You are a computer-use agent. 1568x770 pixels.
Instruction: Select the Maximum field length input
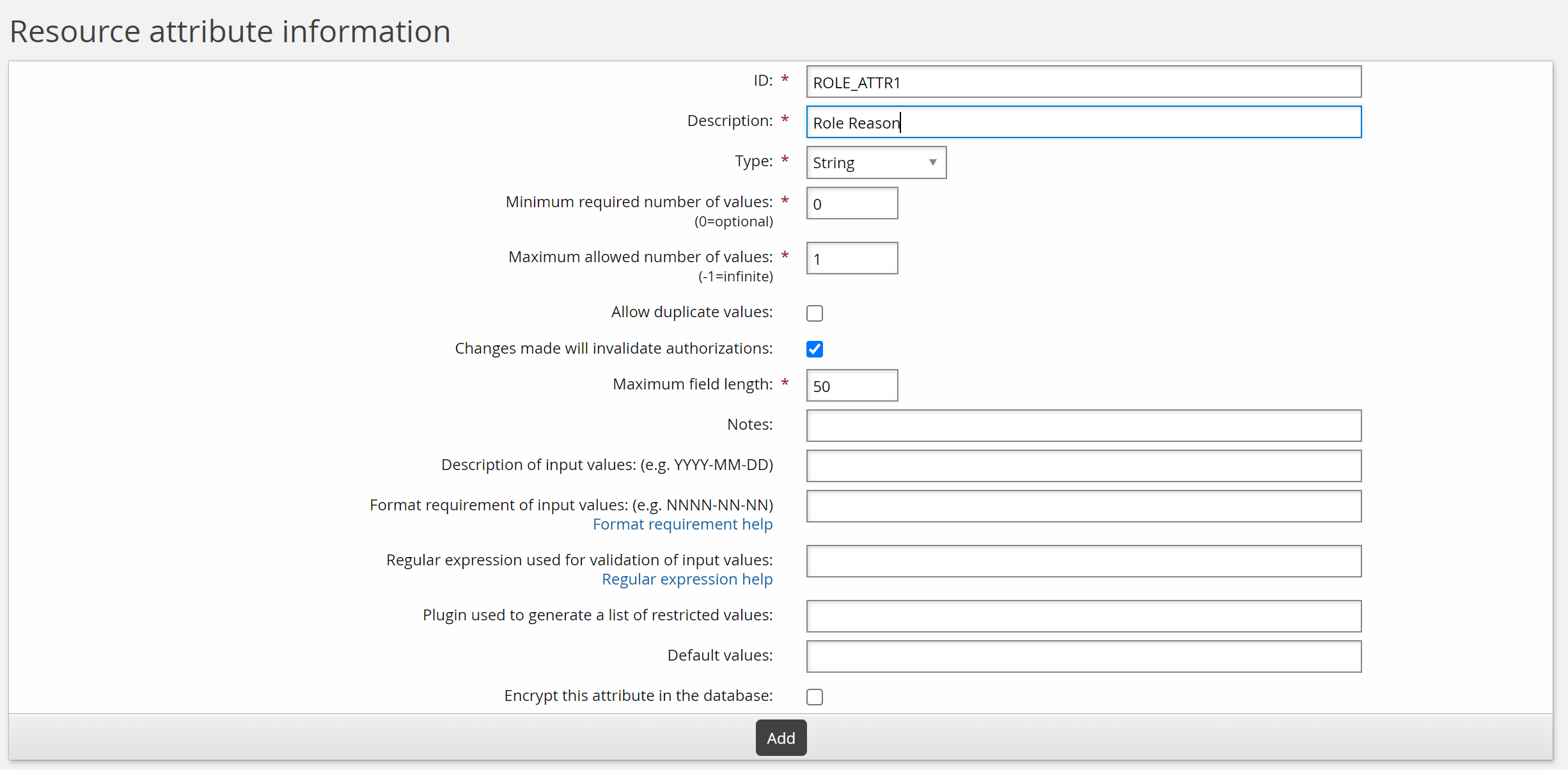point(852,386)
